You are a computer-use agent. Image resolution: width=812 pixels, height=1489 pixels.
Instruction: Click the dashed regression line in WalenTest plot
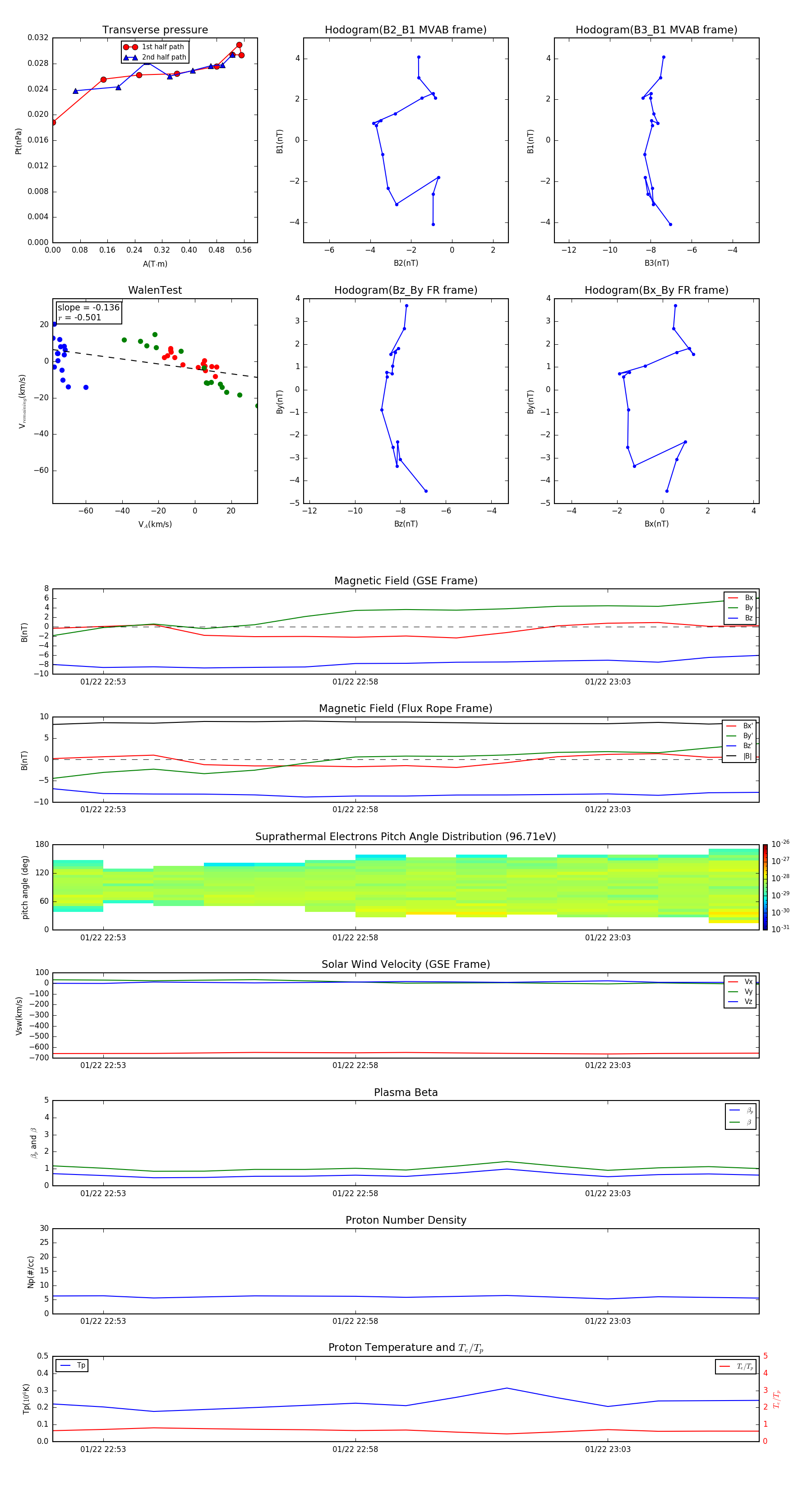[x=155, y=363]
